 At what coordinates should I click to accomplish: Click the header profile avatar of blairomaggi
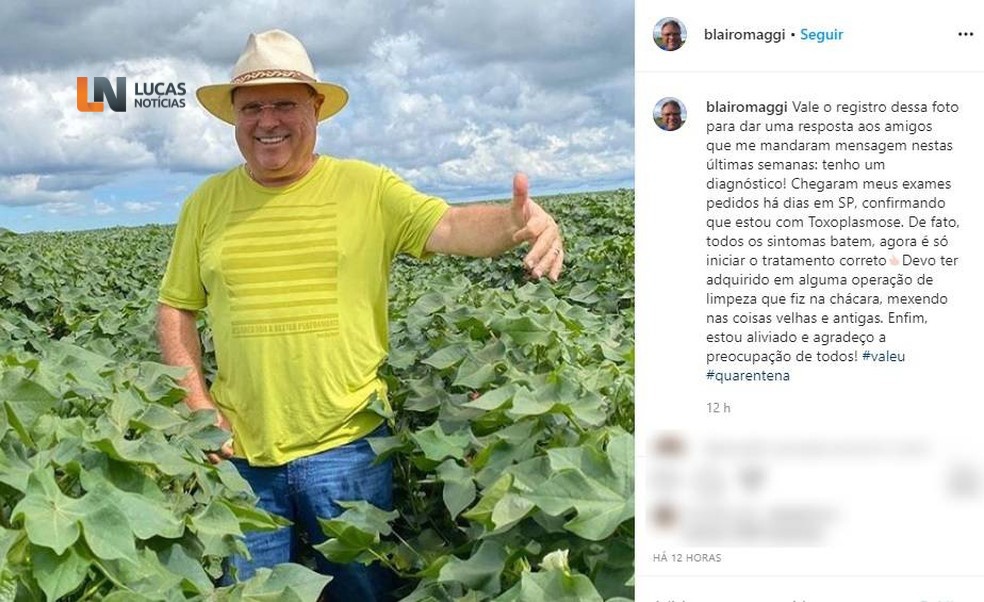[x=670, y=34]
